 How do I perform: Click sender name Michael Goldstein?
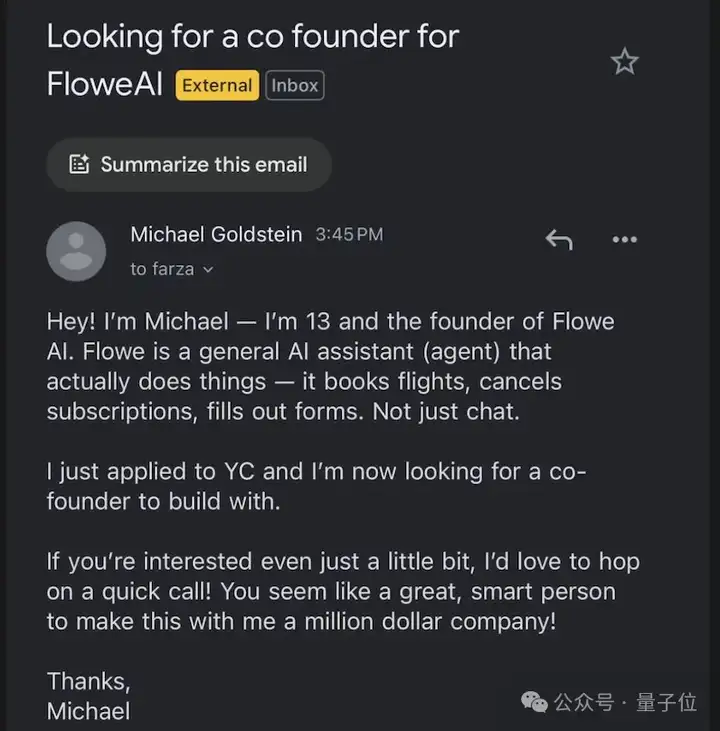[x=216, y=235]
